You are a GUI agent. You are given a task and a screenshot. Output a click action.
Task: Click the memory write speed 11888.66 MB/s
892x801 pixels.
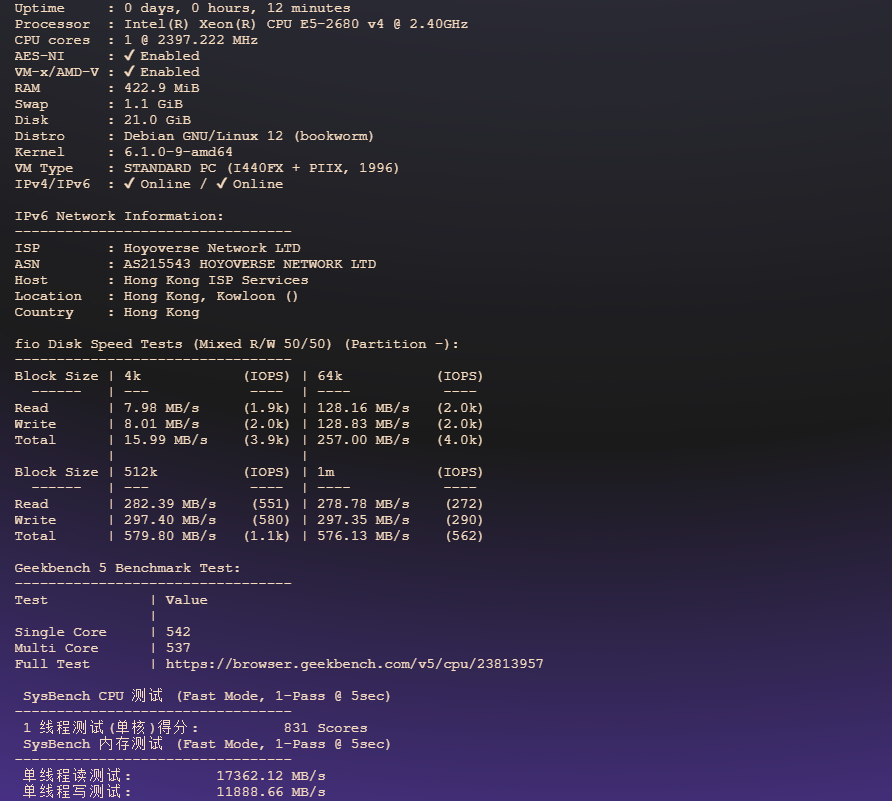pos(270,792)
